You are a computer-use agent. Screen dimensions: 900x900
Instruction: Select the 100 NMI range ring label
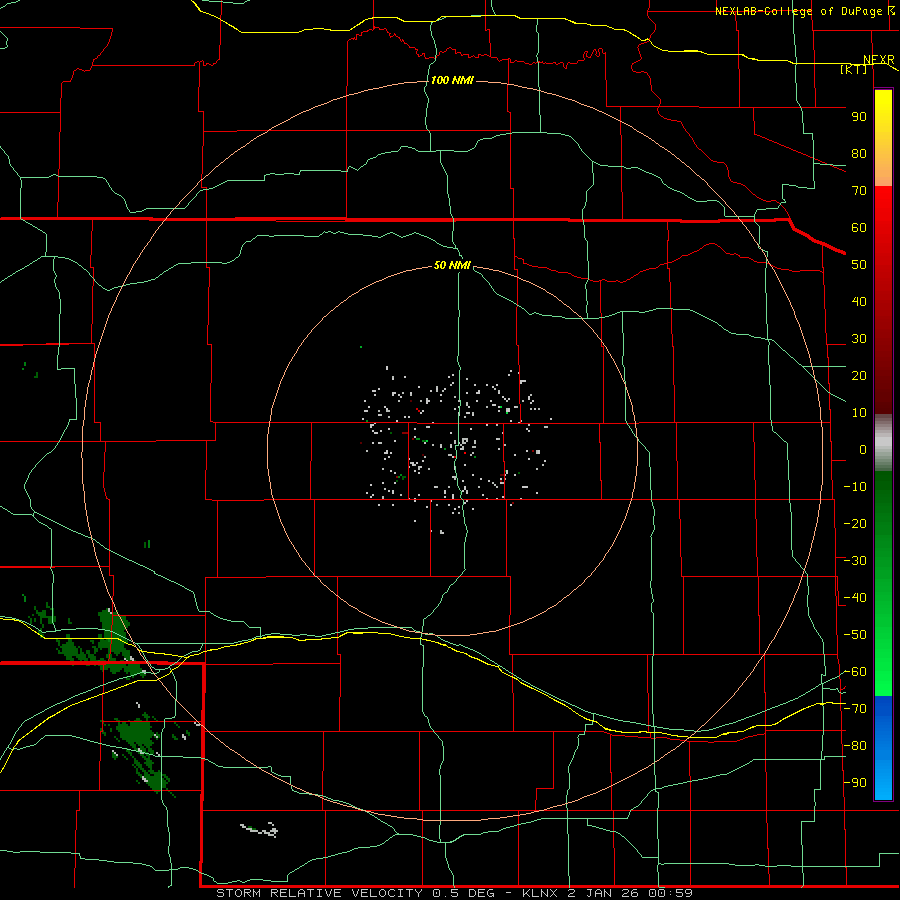pos(452,80)
